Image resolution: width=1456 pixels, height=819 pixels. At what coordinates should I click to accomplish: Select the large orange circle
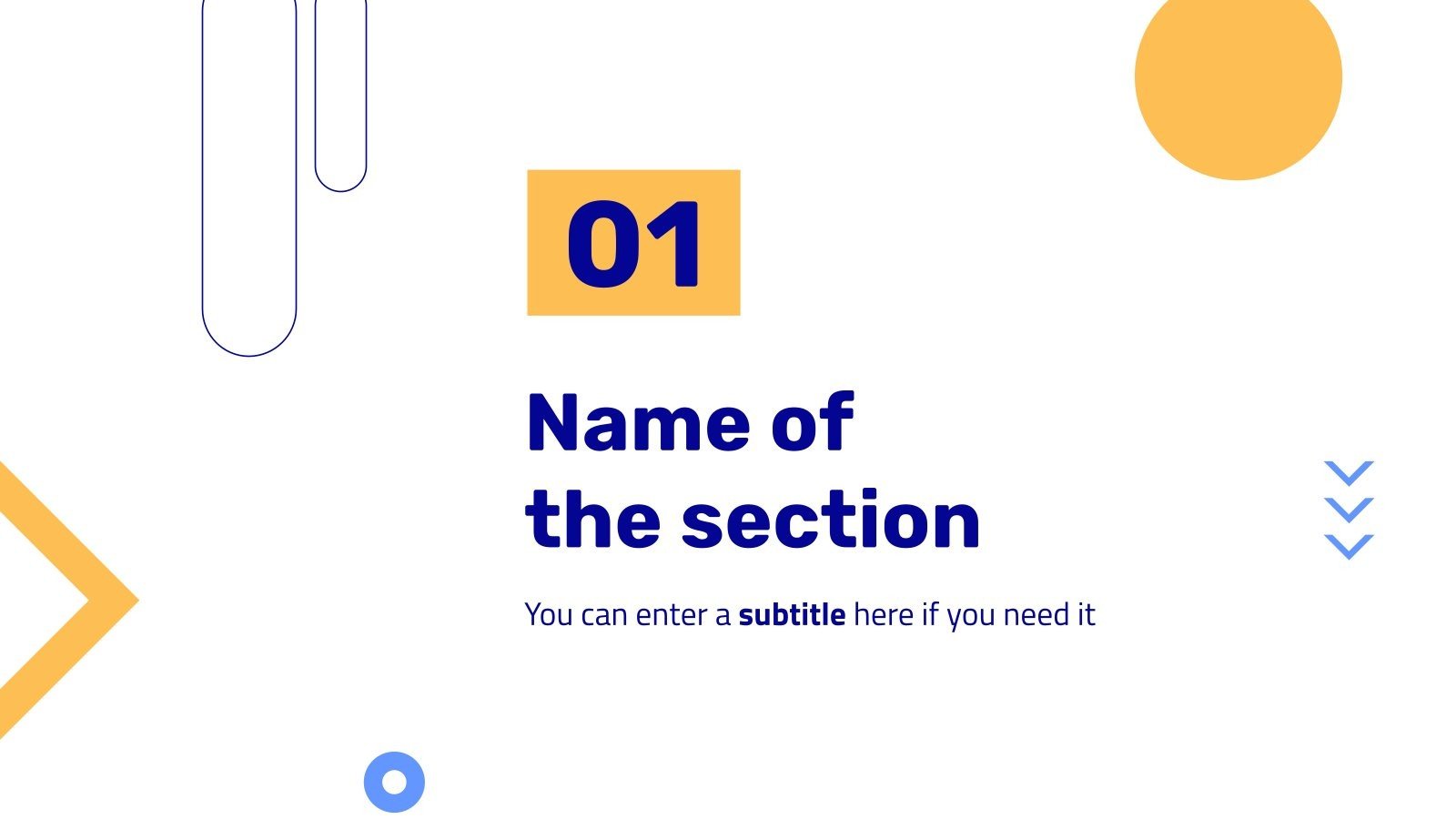point(1238,77)
